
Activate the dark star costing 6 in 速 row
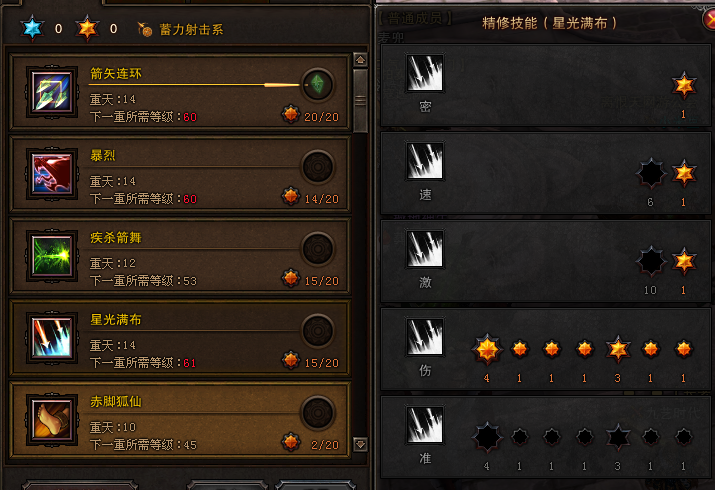coord(651,173)
